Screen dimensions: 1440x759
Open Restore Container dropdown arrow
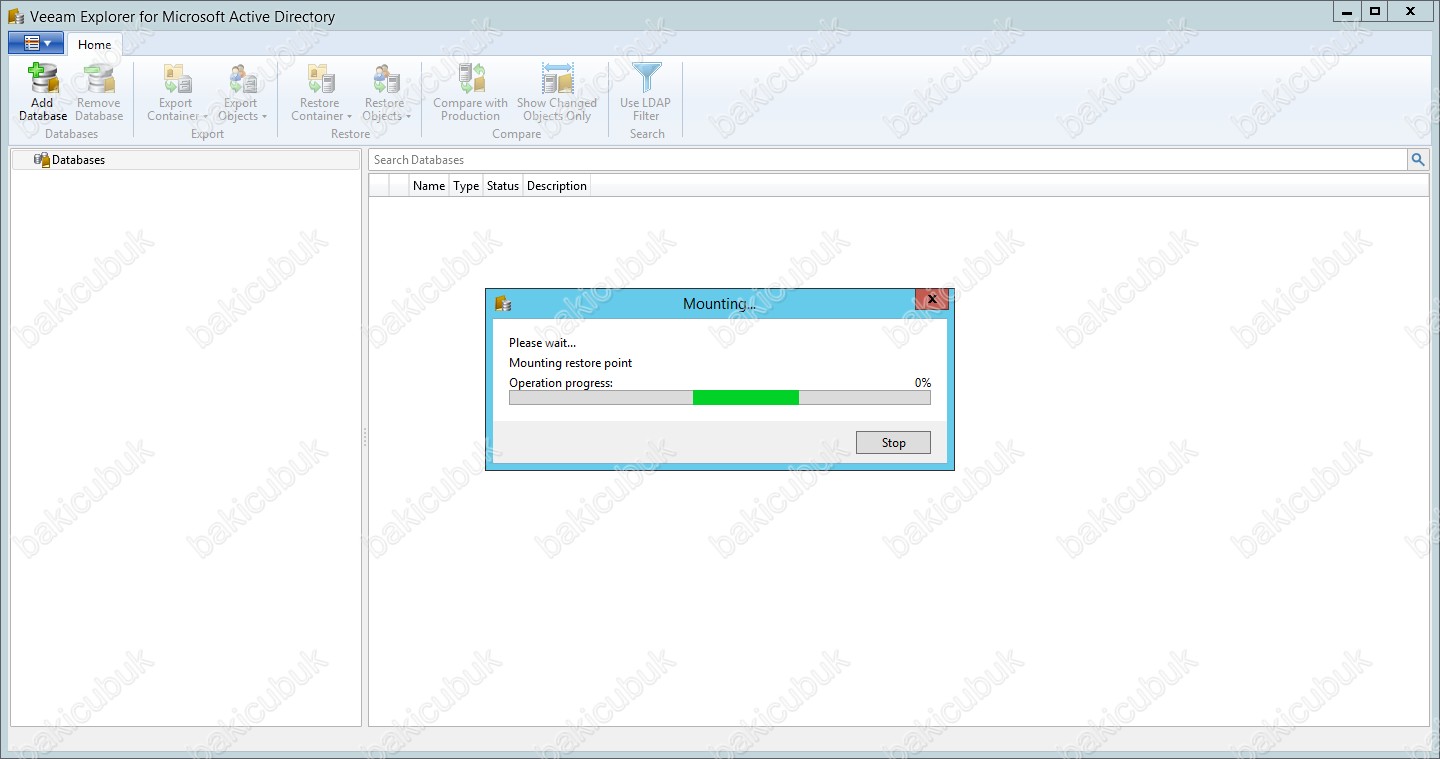tap(349, 117)
